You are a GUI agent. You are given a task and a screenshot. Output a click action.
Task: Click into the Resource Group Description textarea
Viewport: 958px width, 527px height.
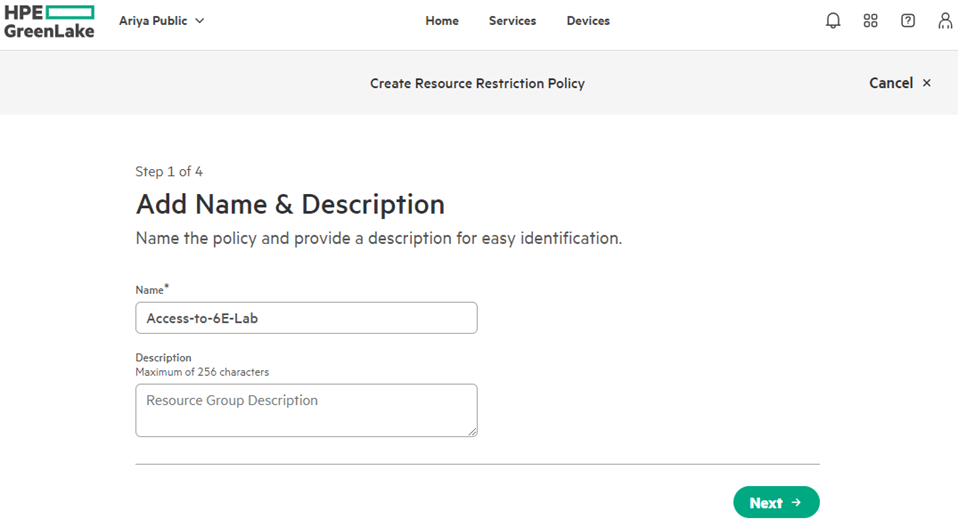(x=306, y=410)
